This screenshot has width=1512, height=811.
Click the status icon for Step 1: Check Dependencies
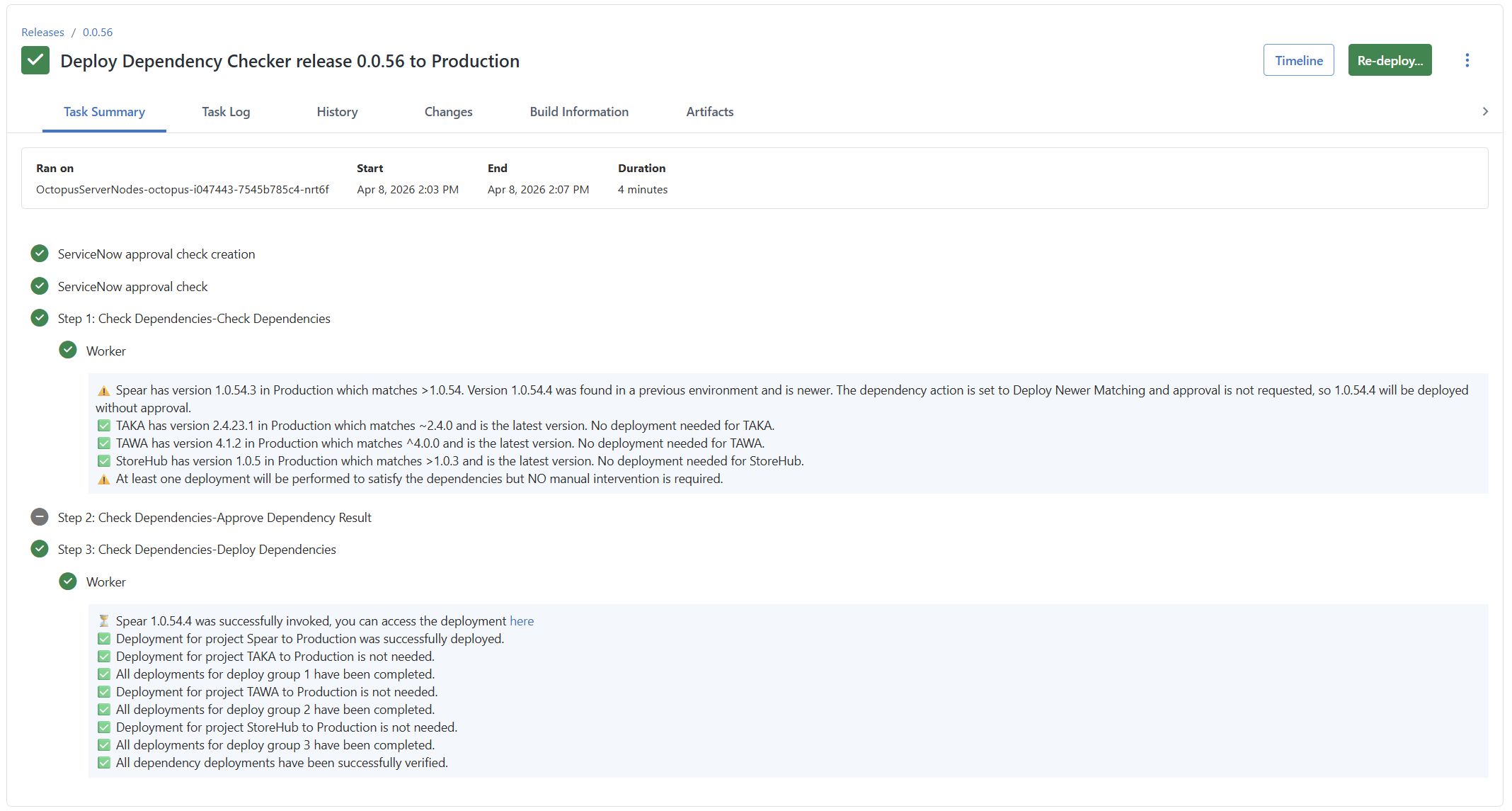(x=40, y=318)
